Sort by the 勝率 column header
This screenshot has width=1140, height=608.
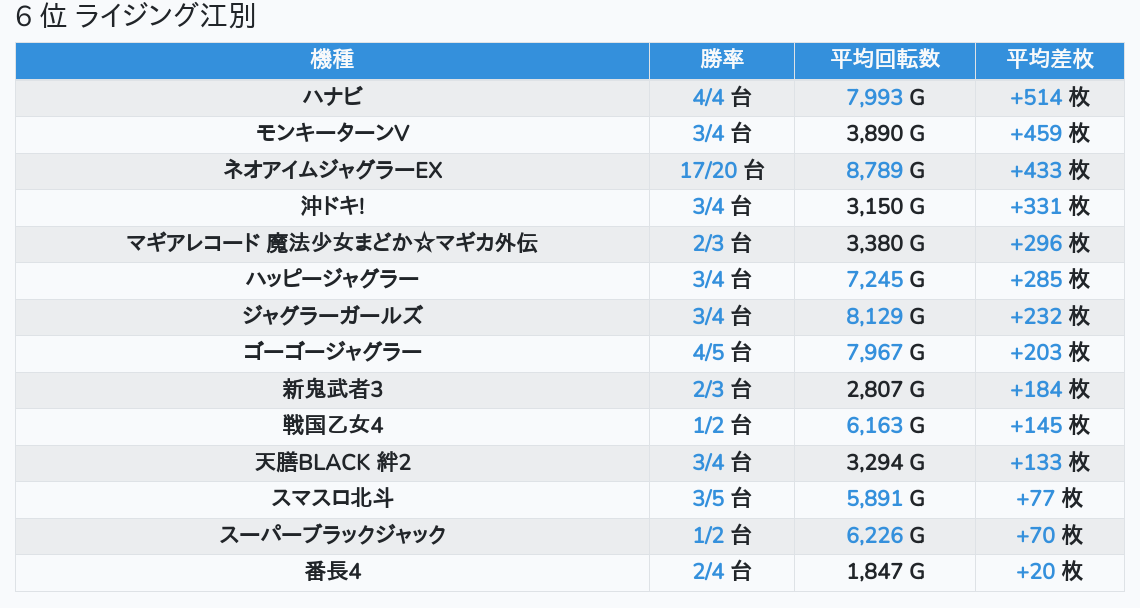[x=722, y=60]
